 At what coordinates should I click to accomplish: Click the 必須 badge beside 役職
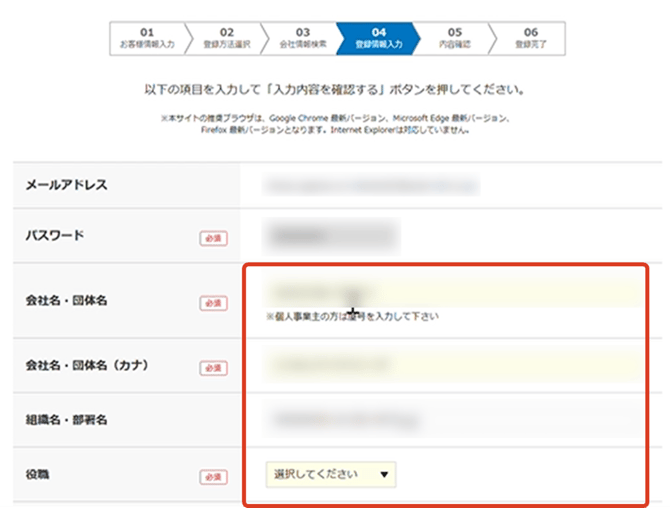click(212, 477)
